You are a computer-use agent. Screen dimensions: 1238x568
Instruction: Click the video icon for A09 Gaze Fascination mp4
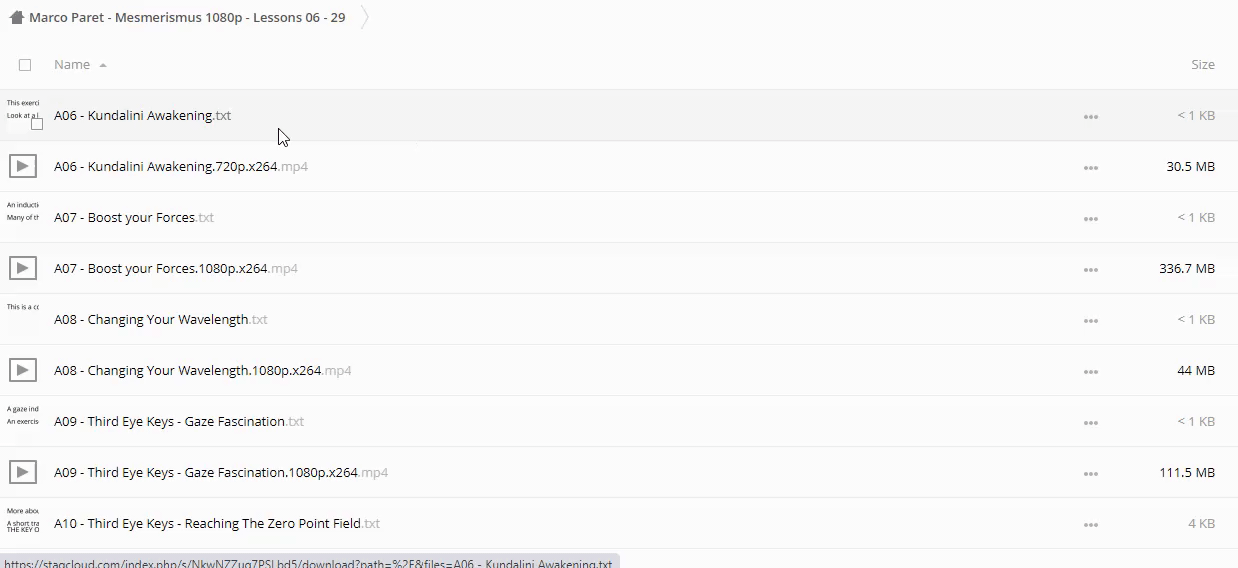coord(22,472)
